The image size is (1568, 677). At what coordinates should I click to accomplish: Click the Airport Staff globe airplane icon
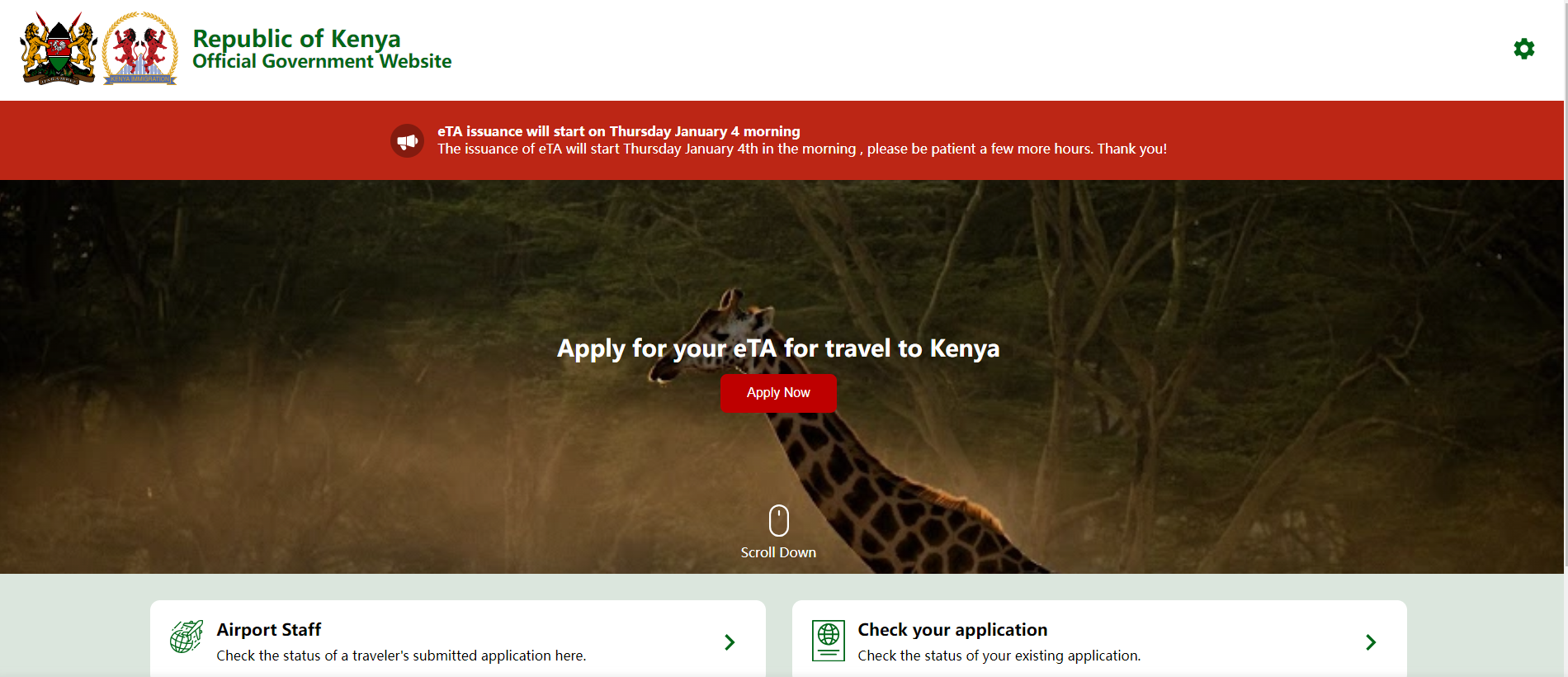[x=187, y=637]
